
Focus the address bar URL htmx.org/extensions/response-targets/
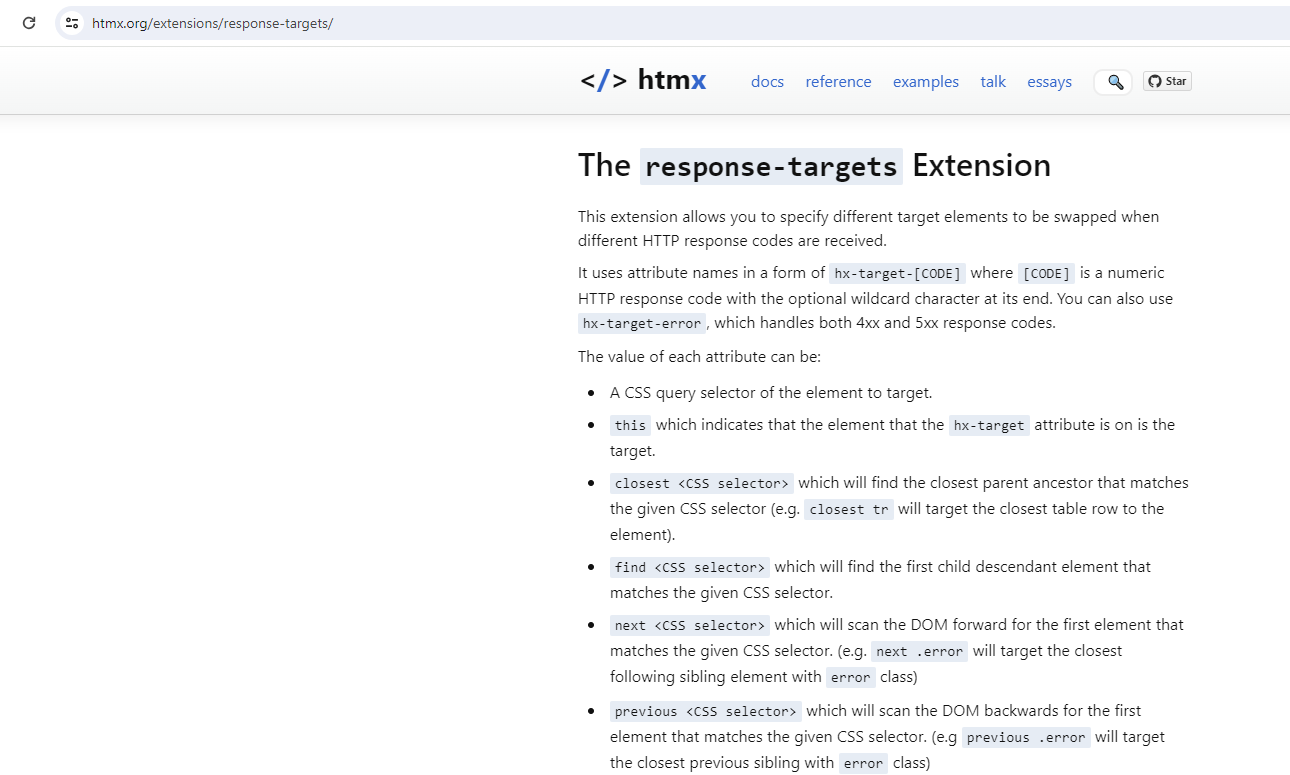(x=212, y=23)
